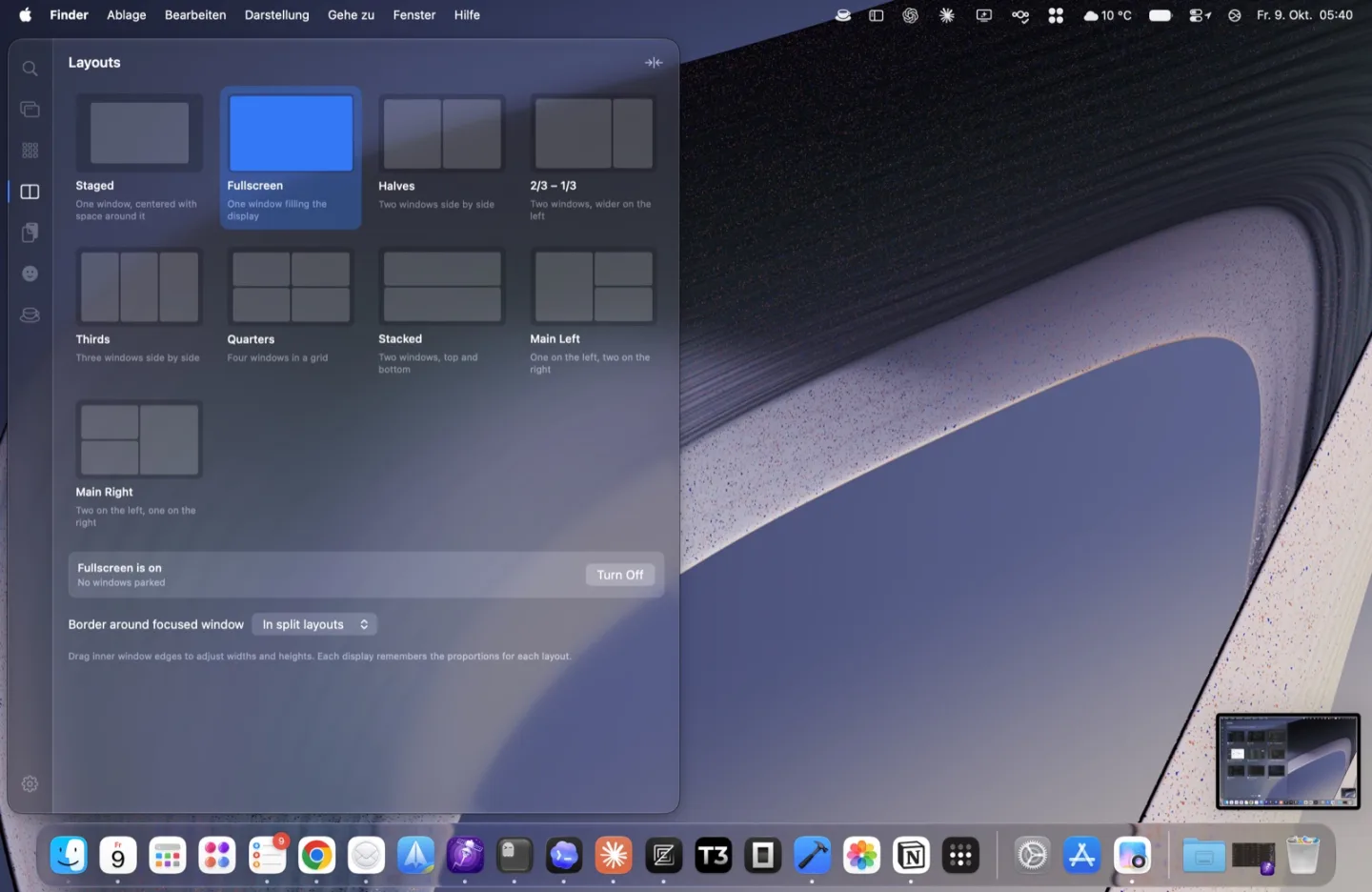Choose the Fullscreen layout
The width and height of the screenshot is (1372, 892).
tap(291, 158)
